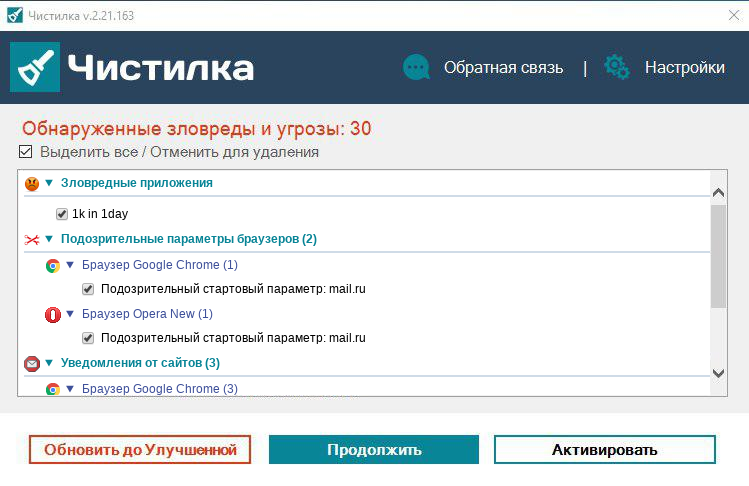Select Зловредные приложения heading text
This screenshot has height=486, width=749.
point(137,183)
